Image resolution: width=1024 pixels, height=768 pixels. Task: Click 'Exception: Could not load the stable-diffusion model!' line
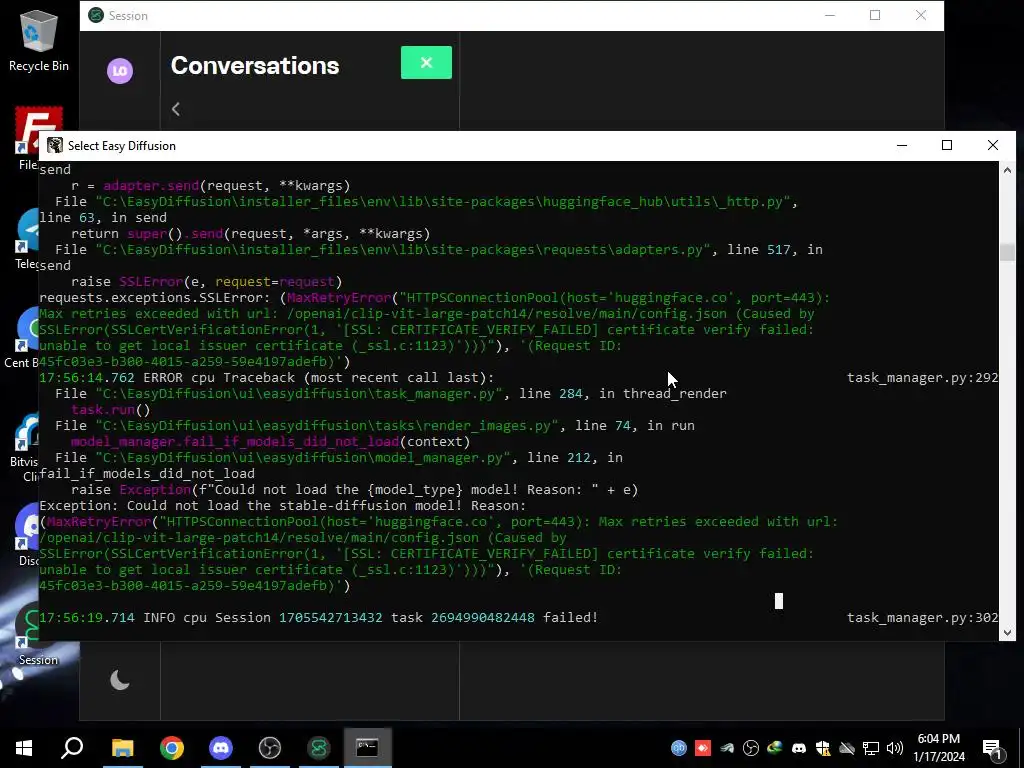[283, 505]
